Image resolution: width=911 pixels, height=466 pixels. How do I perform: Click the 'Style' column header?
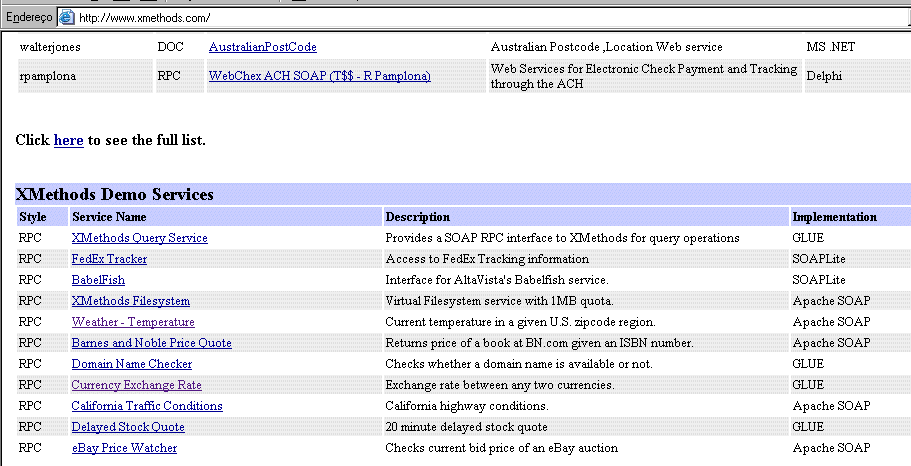click(x=33, y=217)
